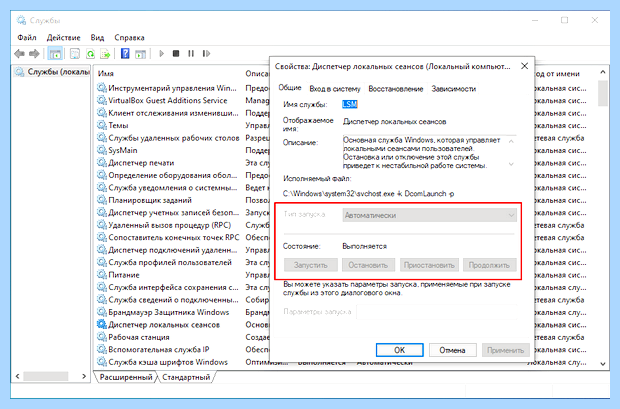Open the Действие menu
This screenshot has height=409, width=620.
pyautogui.click(x=63, y=38)
